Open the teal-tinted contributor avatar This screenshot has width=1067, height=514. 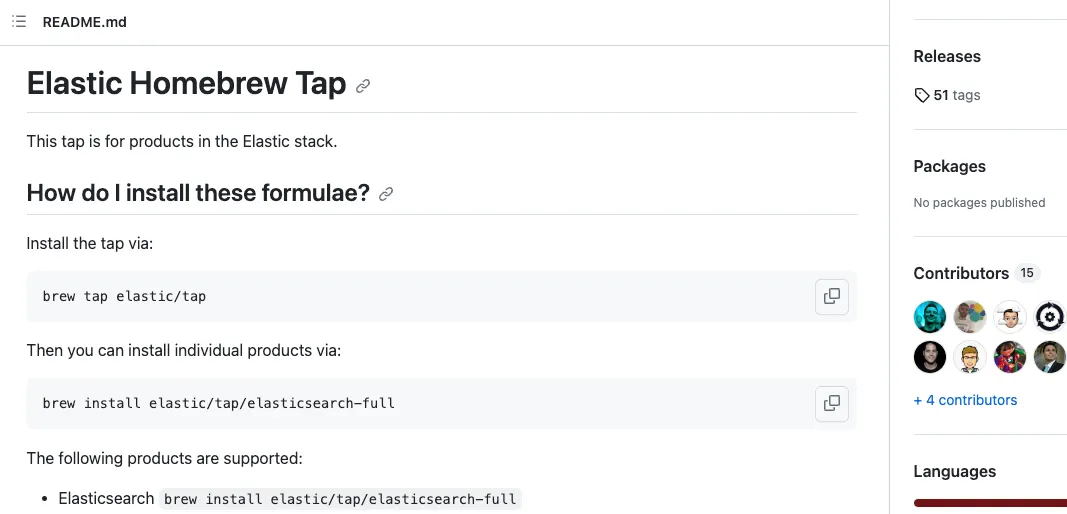(930, 317)
